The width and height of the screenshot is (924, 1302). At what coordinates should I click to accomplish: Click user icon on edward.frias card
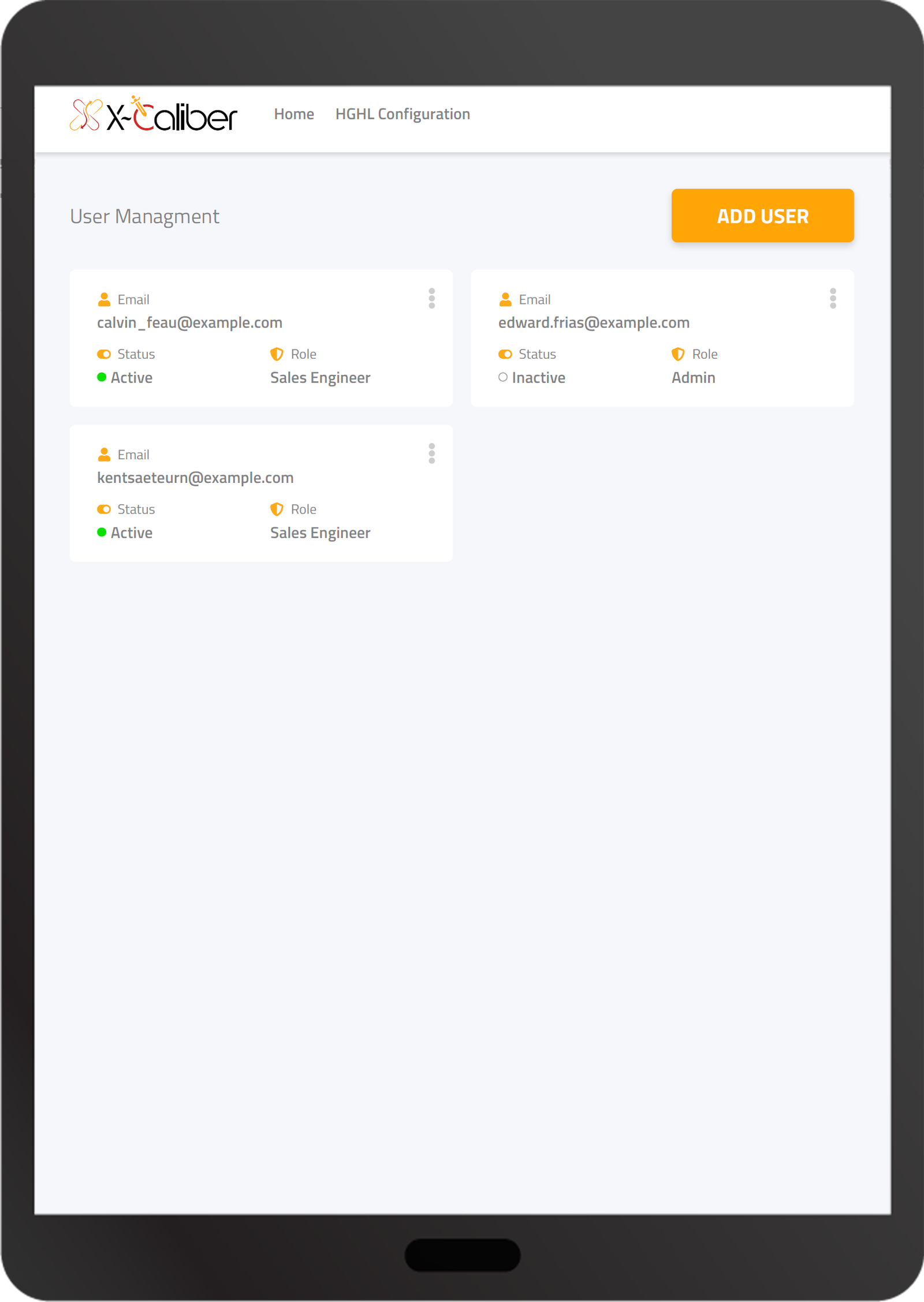(x=505, y=299)
